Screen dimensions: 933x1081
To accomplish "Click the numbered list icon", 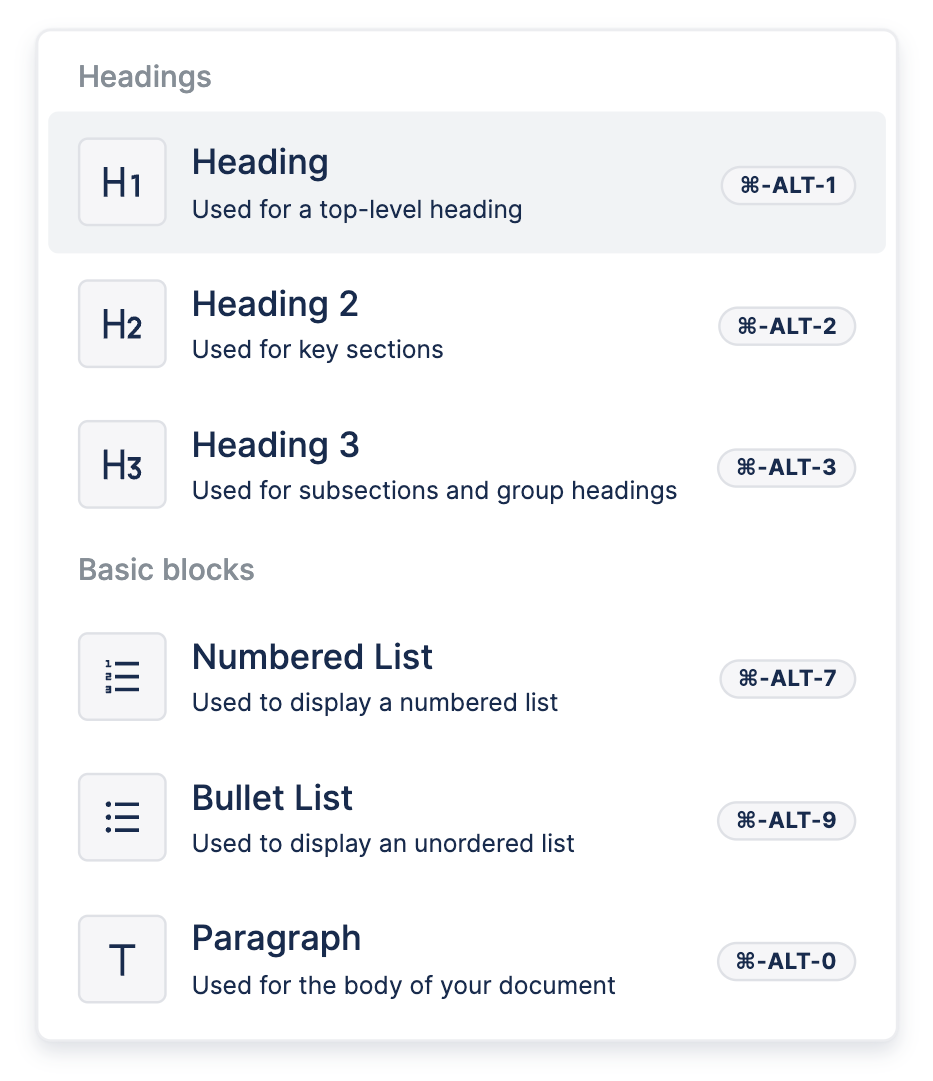I will coord(122,676).
